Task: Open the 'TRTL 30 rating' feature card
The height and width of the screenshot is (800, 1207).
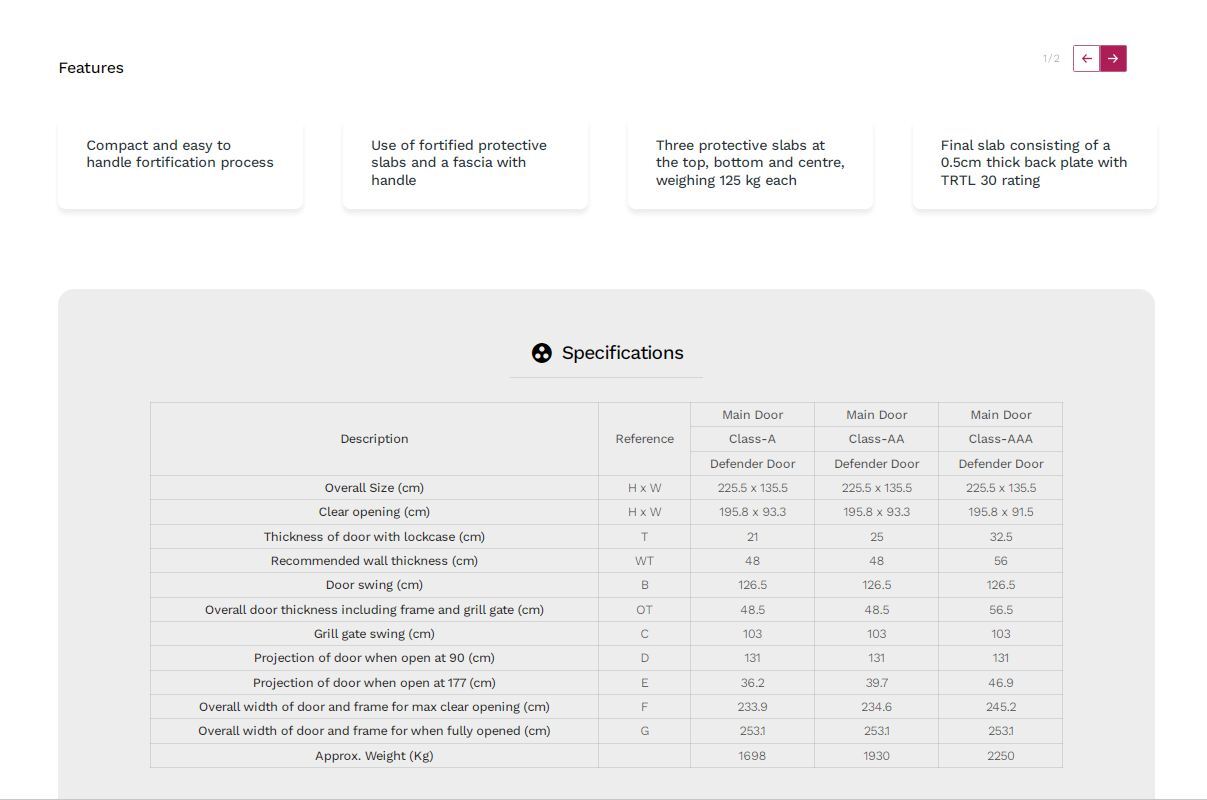Action: [1035, 164]
